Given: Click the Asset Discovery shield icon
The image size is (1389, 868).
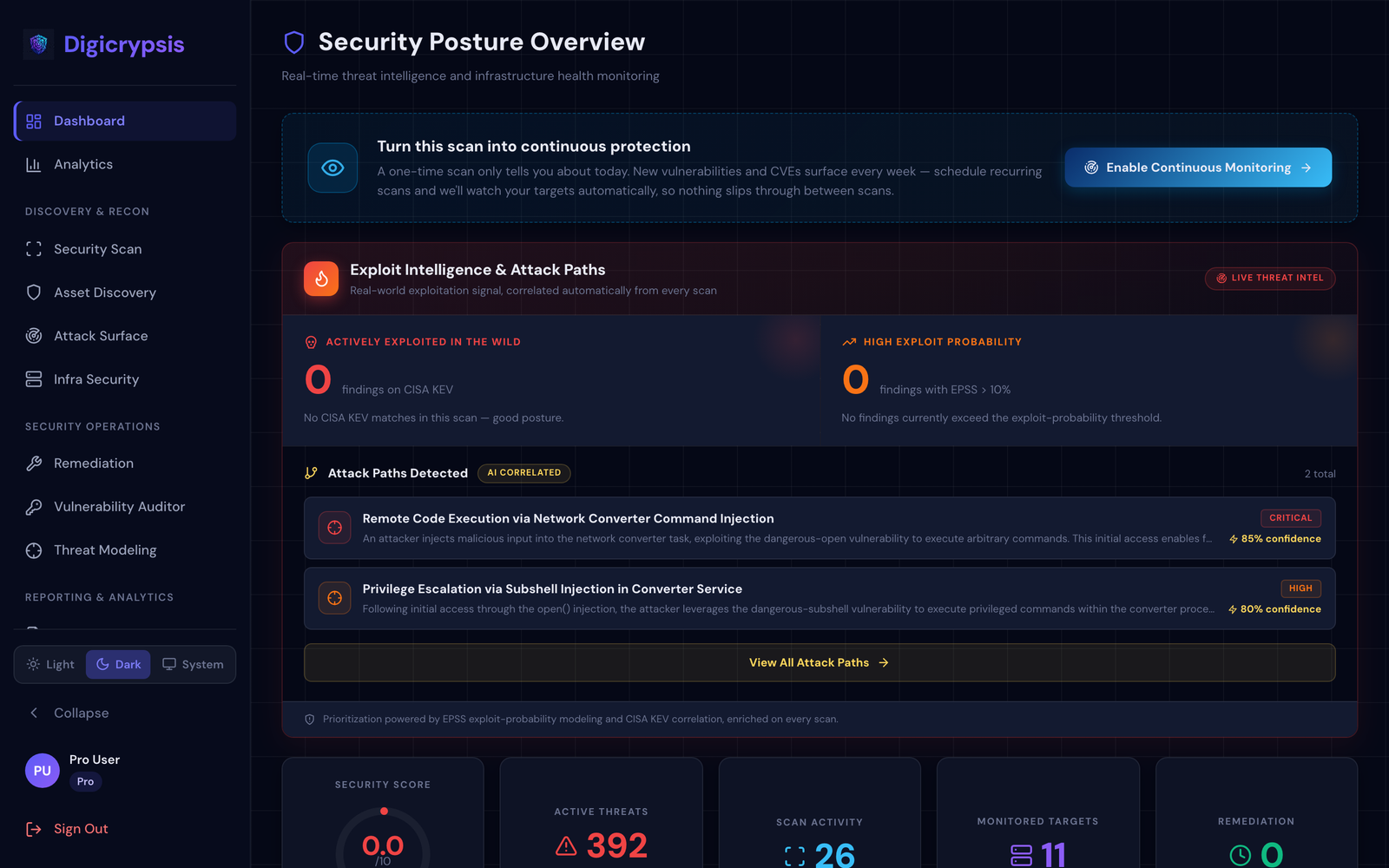Looking at the screenshot, I should tap(34, 293).
